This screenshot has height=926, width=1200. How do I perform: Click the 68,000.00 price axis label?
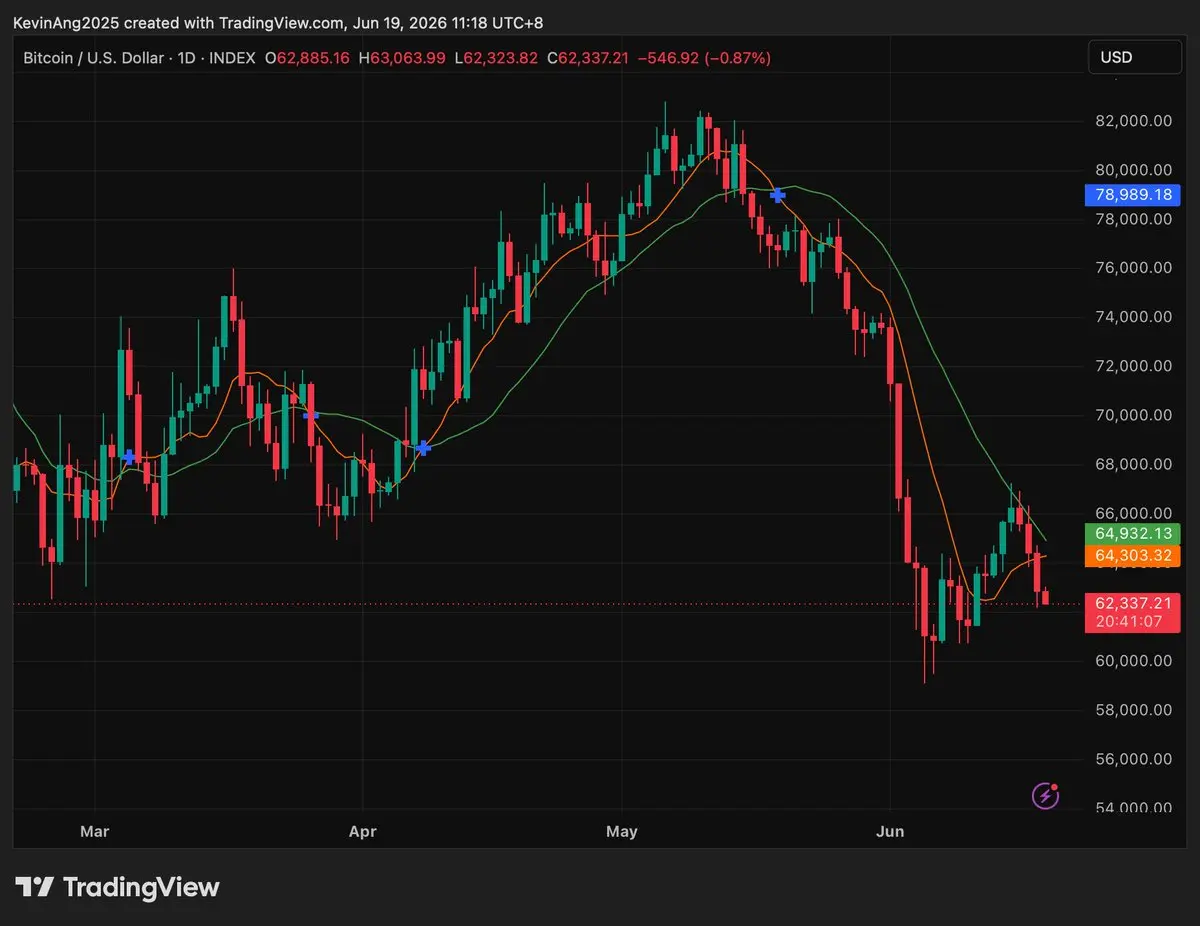[x=1134, y=464]
